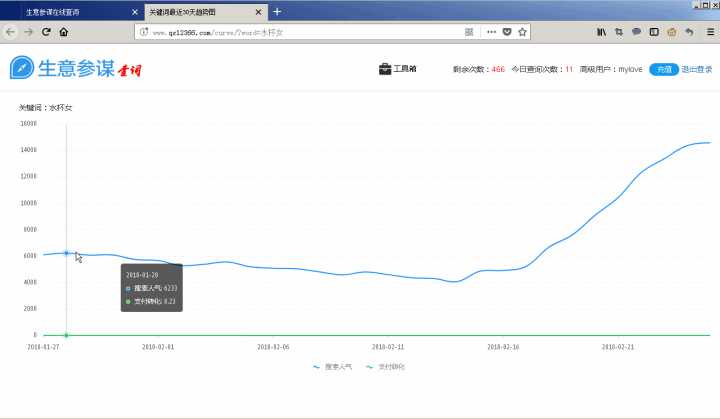
Task: Click the highlighted data point on the blue line
Action: point(66,253)
